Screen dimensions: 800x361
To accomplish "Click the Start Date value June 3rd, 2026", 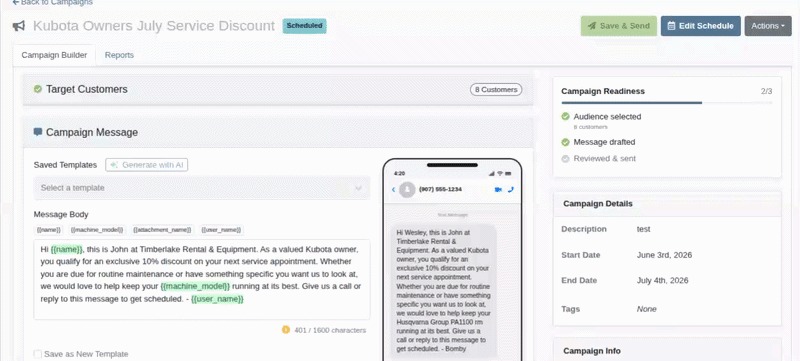I will click(x=664, y=255).
